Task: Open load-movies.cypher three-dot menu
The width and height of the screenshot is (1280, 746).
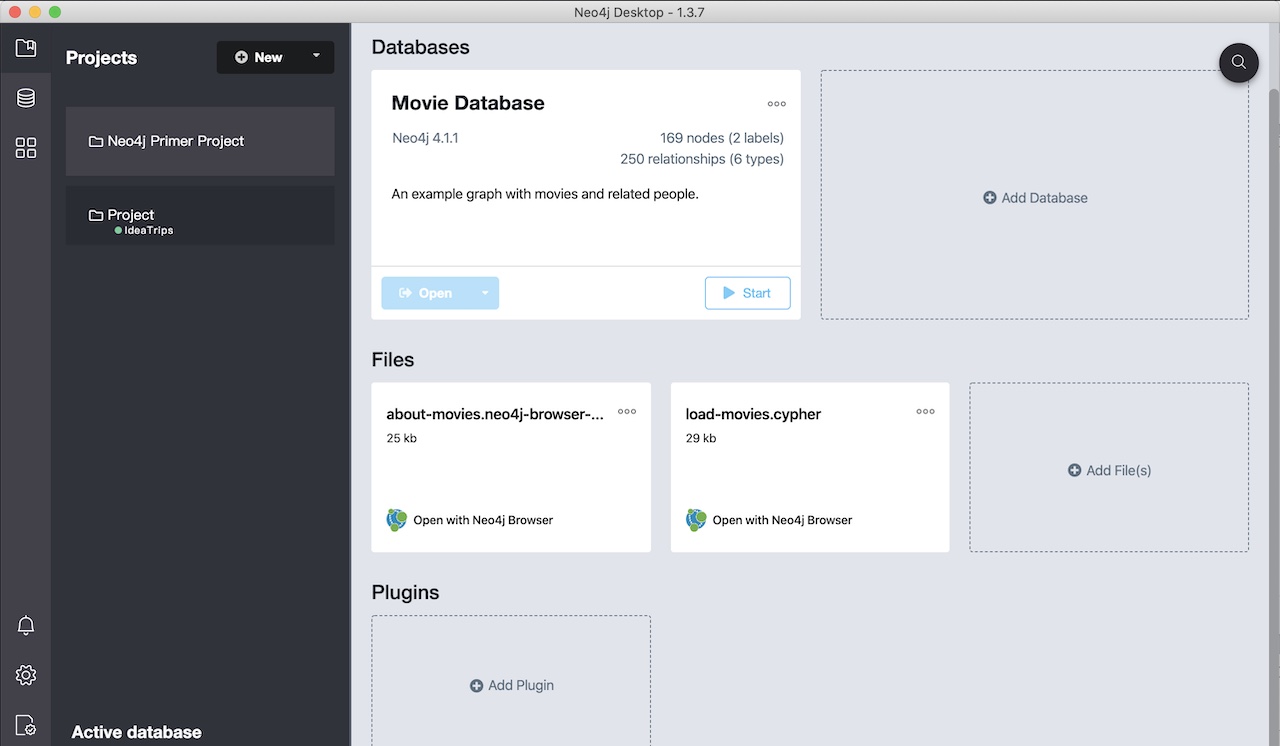Action: tap(926, 411)
